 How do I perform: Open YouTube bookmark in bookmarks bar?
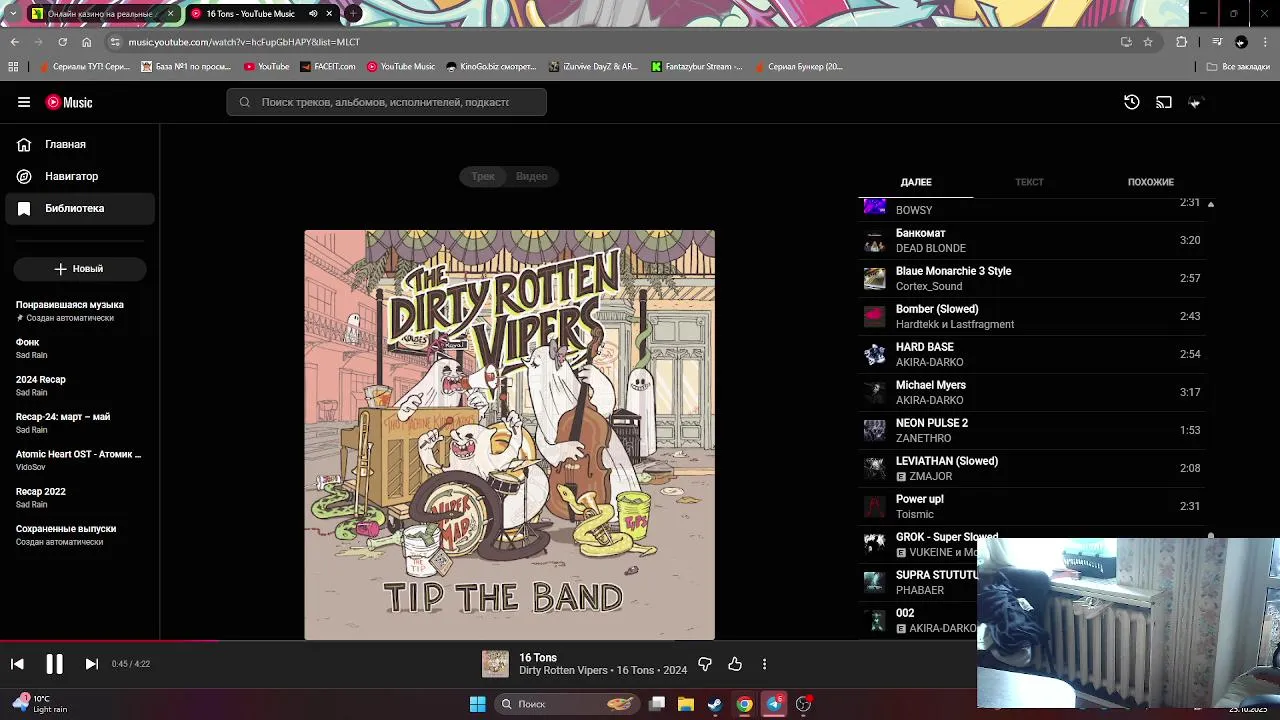point(267,67)
